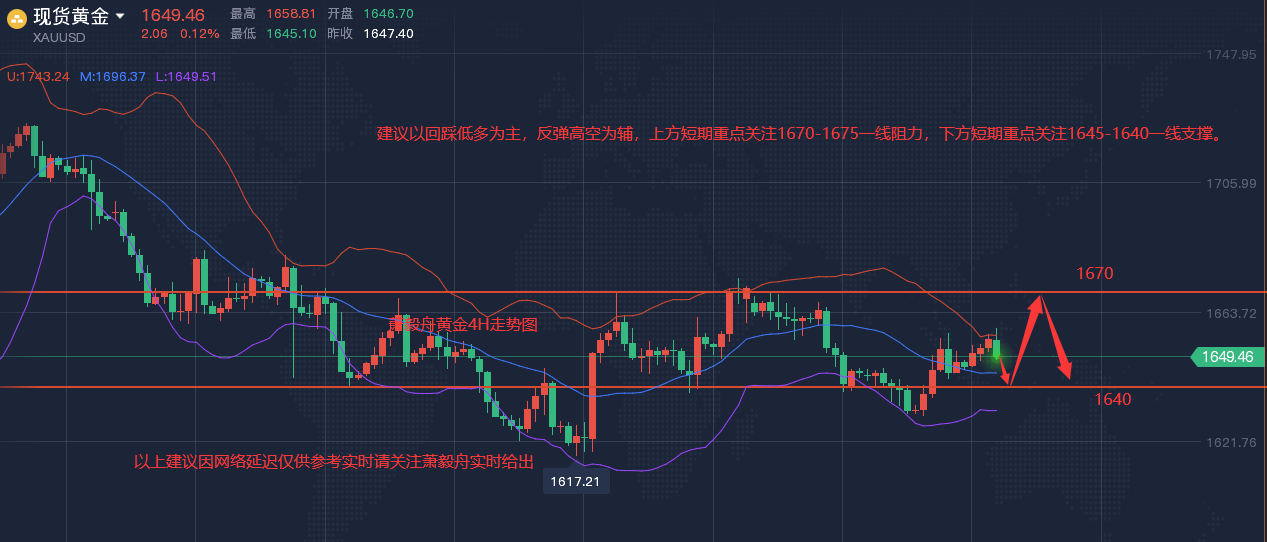This screenshot has width=1267, height=542.
Task: Click the gold coin icon beside 现货黄金
Action: pos(17,17)
